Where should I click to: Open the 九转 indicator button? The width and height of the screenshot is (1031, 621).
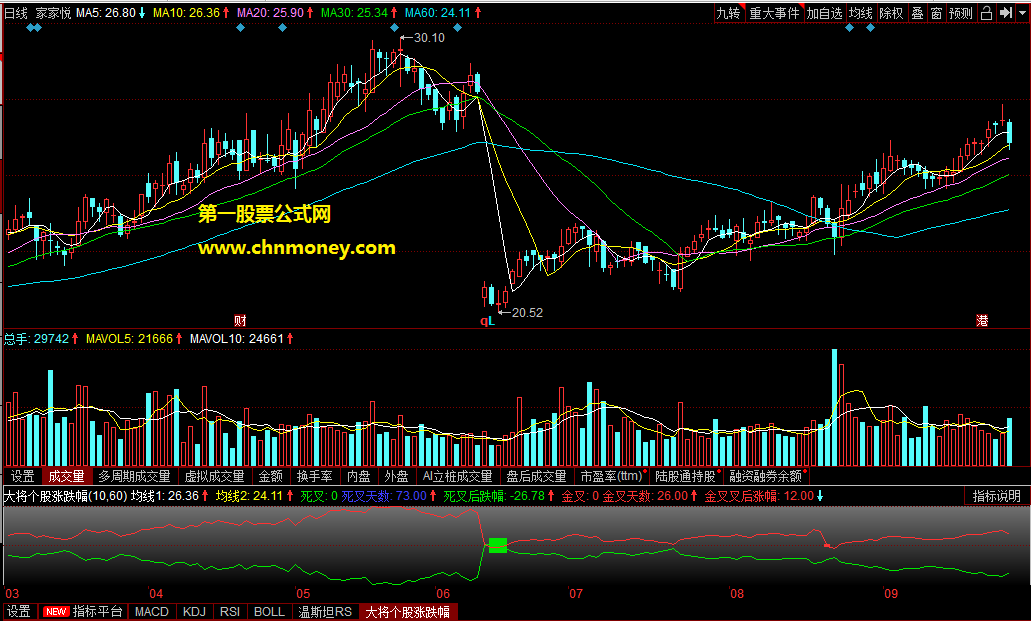(x=729, y=13)
